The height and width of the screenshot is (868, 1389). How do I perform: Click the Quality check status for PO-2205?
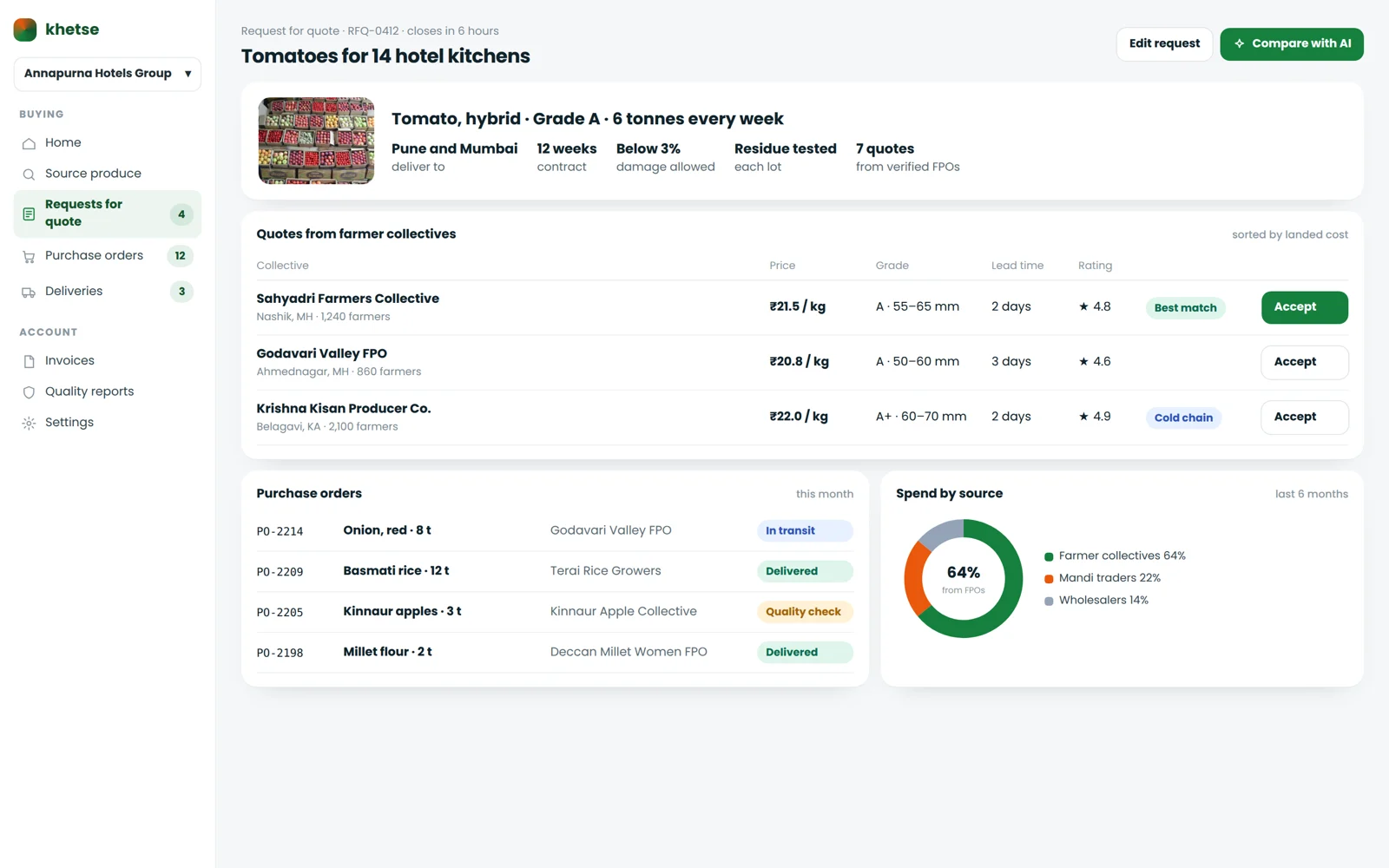coord(805,612)
